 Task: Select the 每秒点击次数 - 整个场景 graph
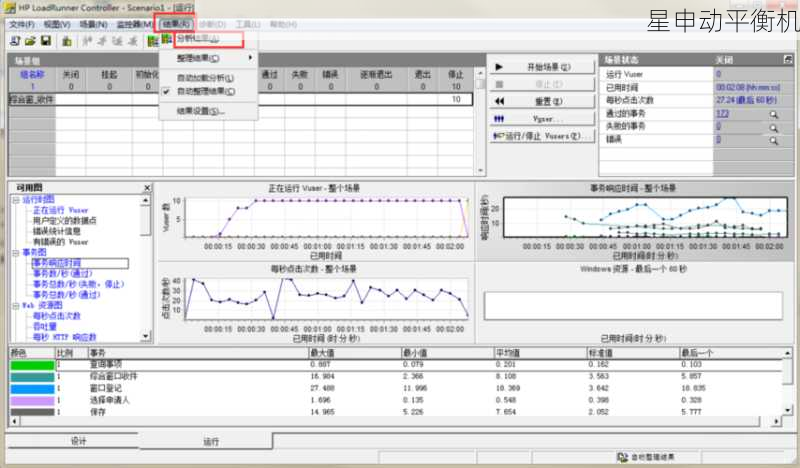point(316,303)
